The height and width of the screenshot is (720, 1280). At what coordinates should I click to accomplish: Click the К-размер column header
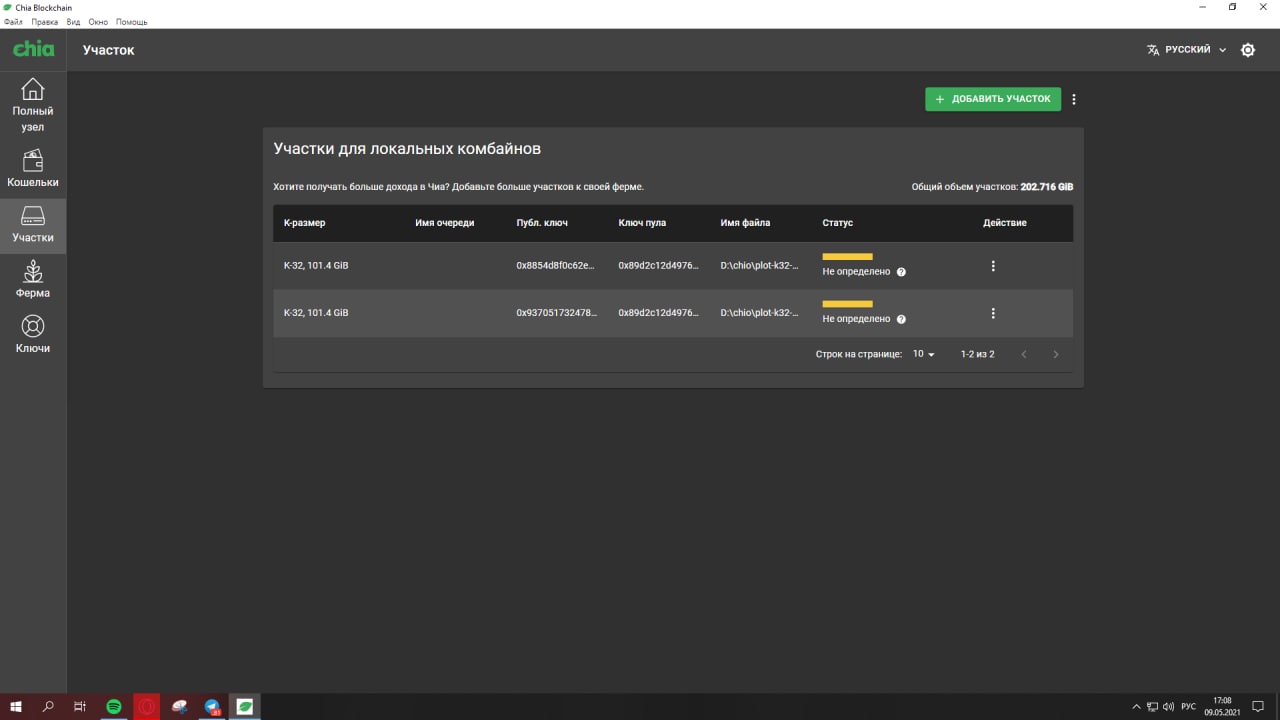pyautogui.click(x=305, y=223)
